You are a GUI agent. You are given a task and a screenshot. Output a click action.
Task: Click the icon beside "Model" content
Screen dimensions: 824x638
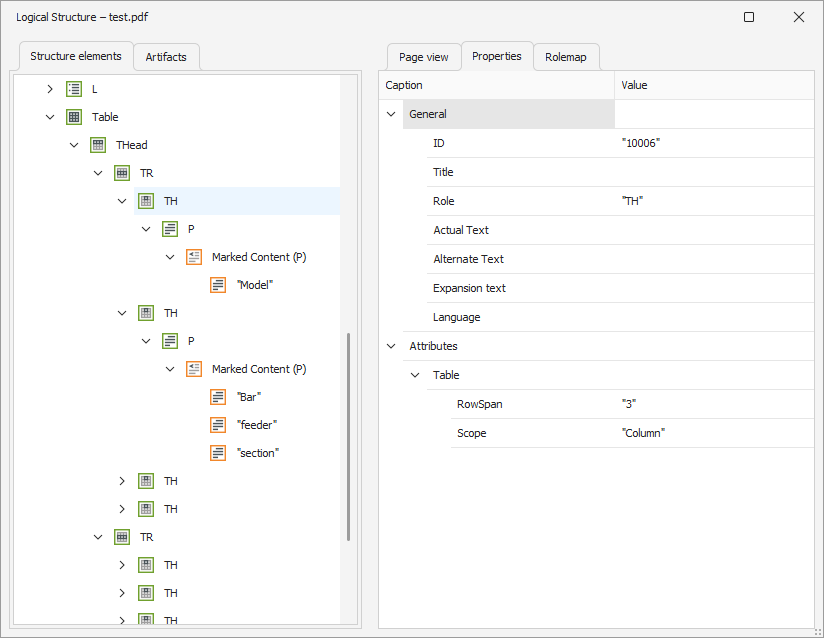pyautogui.click(x=218, y=285)
